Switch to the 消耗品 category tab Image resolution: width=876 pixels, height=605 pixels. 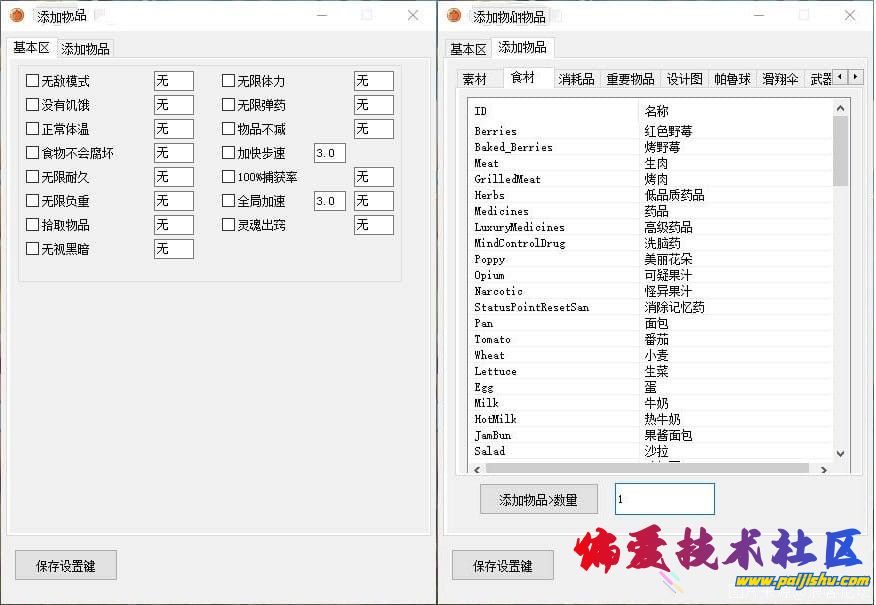[x=576, y=79]
